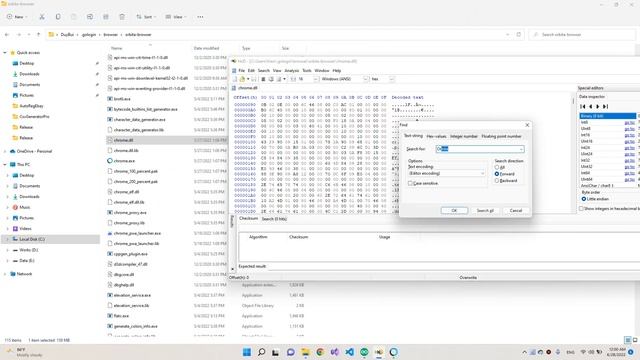
Task: Select Little endian byte order
Action: [584, 199]
